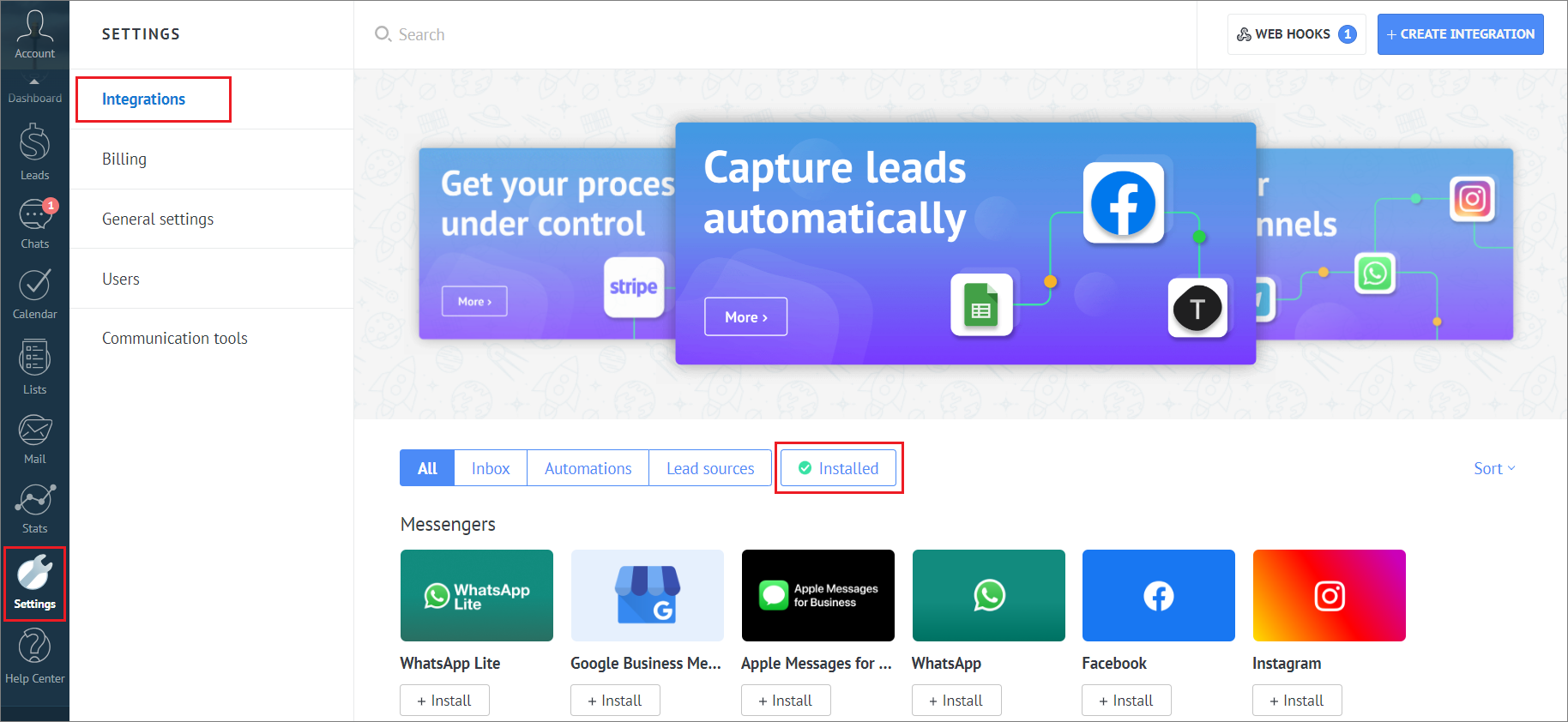This screenshot has height=722, width=1568.
Task: Switch to the Lead sources tab
Action: (710, 468)
